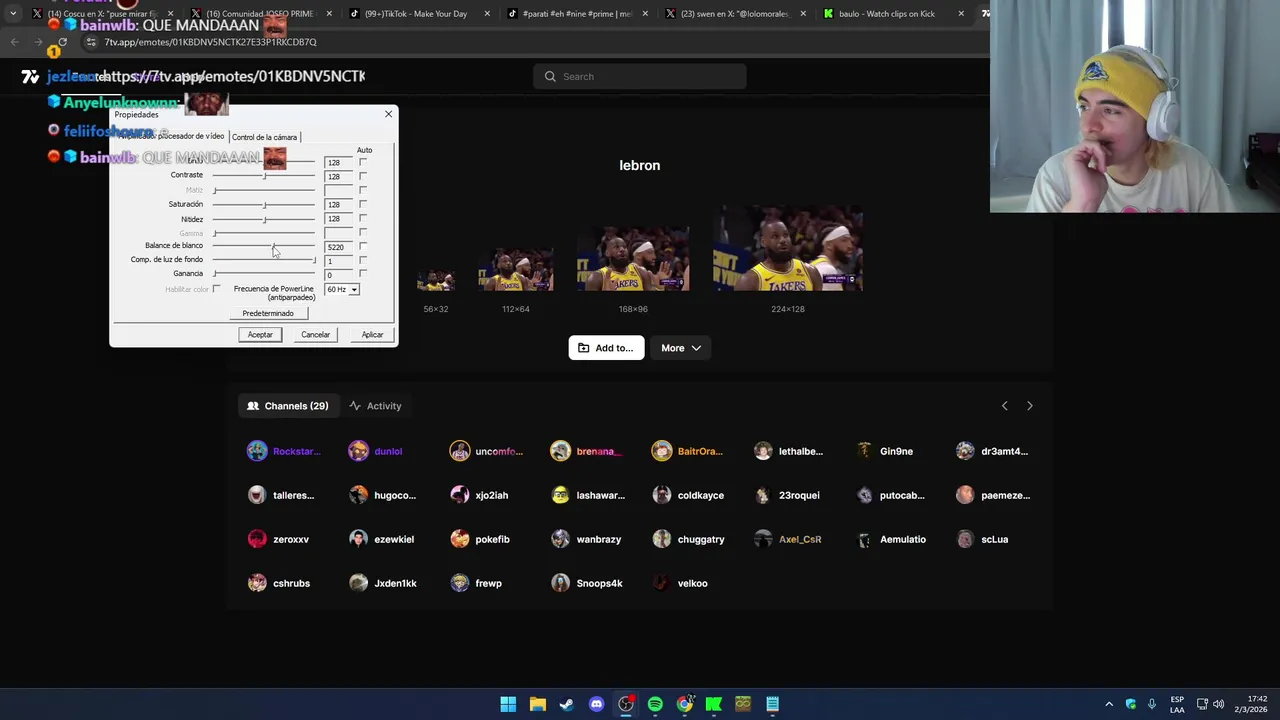Click the microphone tray icon
1280x720 pixels.
tap(1152, 704)
